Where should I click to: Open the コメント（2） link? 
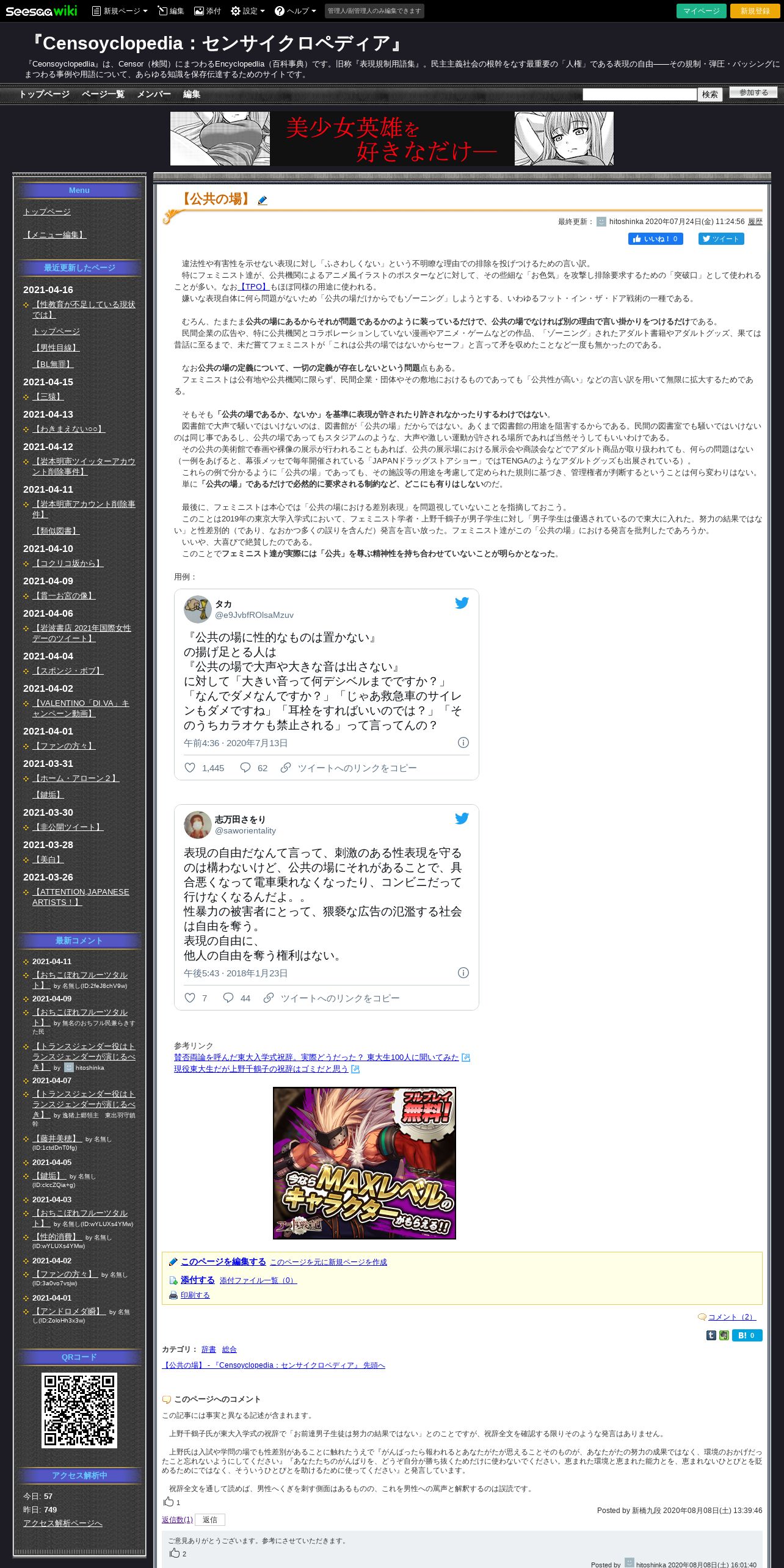point(731,1317)
